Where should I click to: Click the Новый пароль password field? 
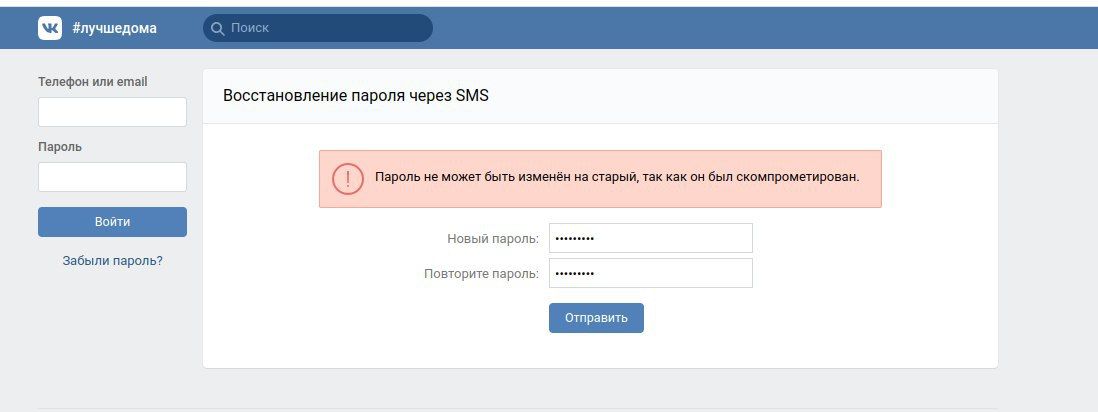[x=651, y=238]
